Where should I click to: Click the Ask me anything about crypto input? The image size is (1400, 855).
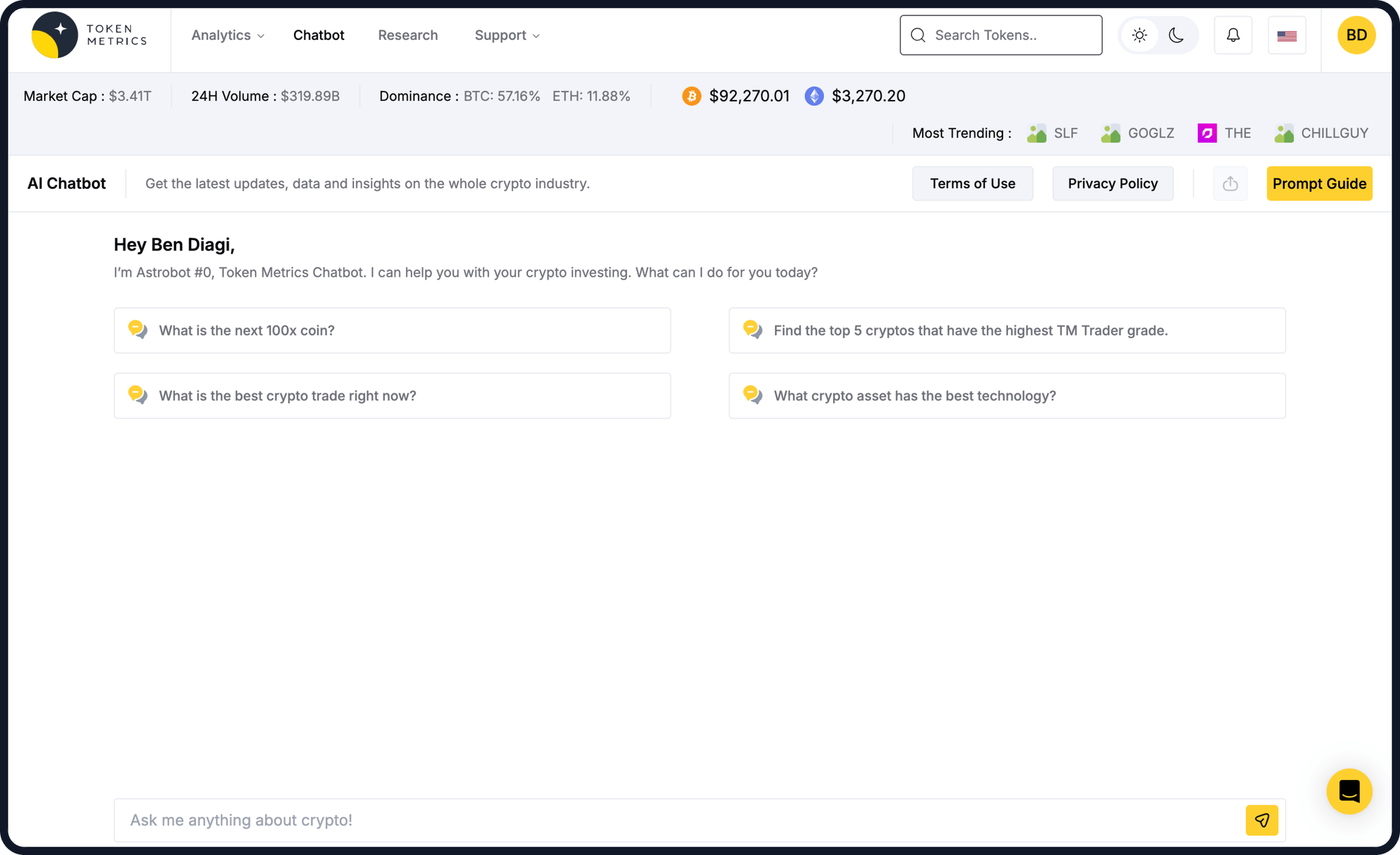[x=490, y=820]
